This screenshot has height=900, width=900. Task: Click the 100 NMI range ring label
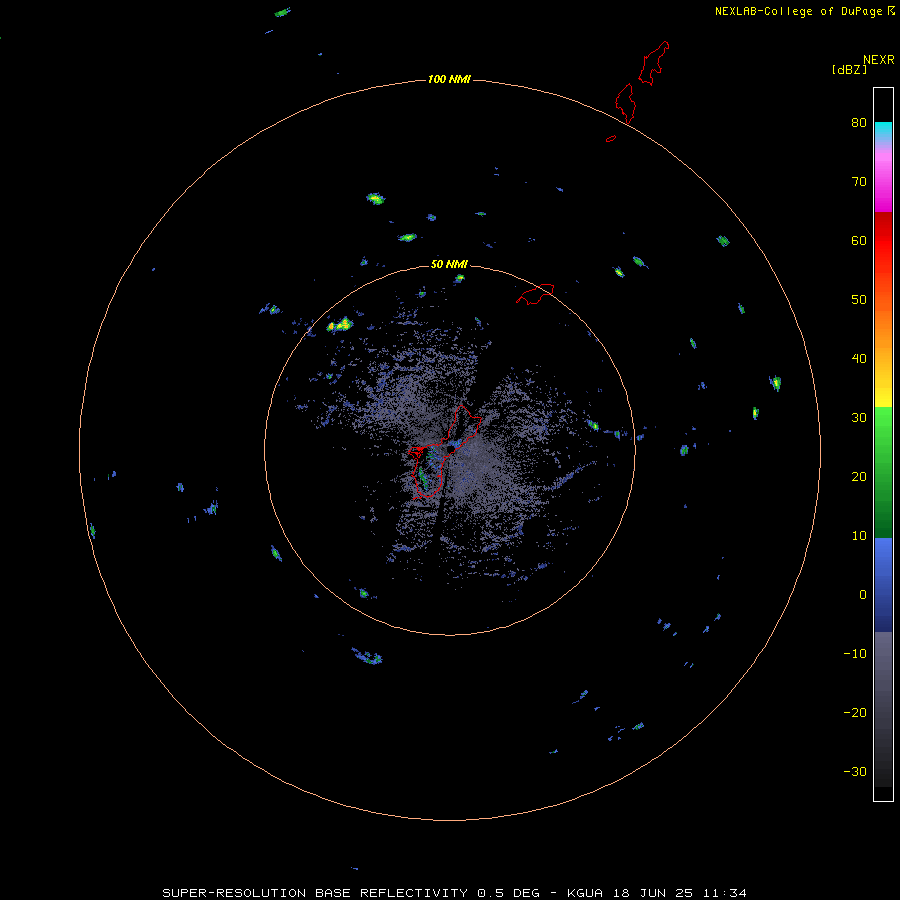449,79
